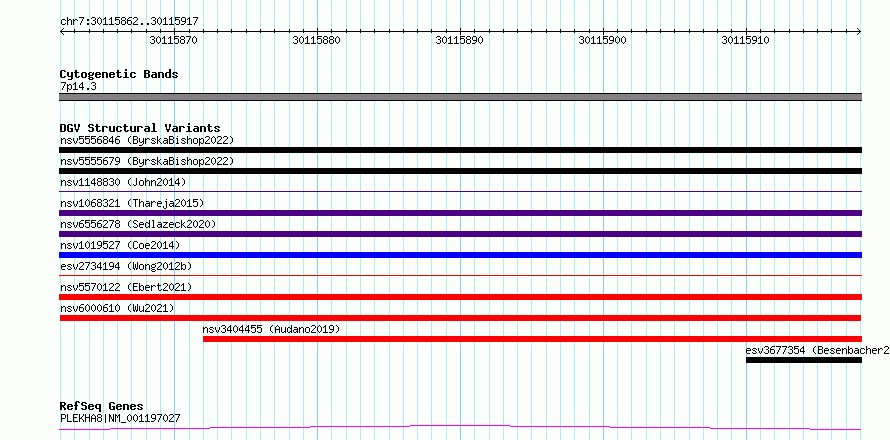
Task: Click the blue bar under nsv1019527
Action: tap(460, 255)
